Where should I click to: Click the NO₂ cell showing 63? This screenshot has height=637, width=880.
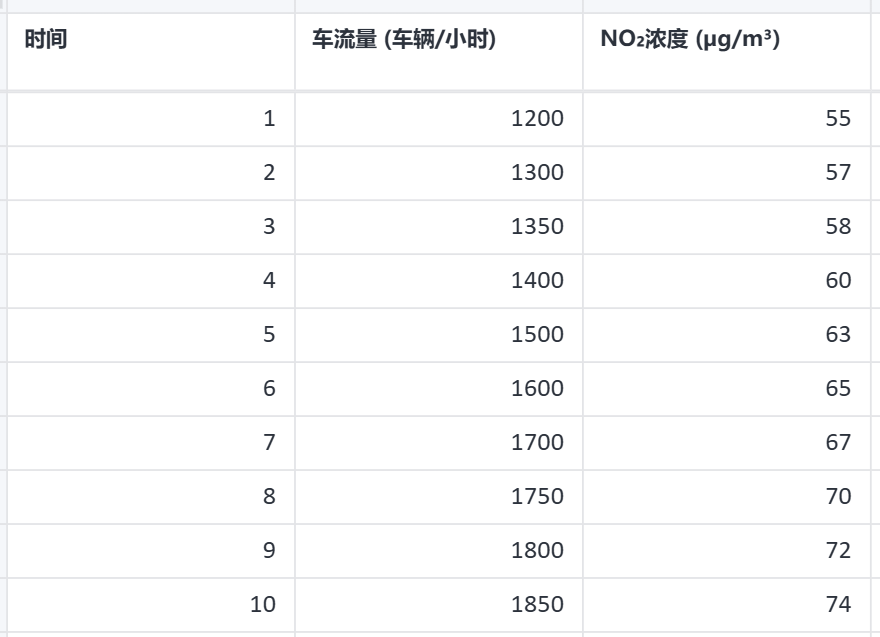point(727,335)
